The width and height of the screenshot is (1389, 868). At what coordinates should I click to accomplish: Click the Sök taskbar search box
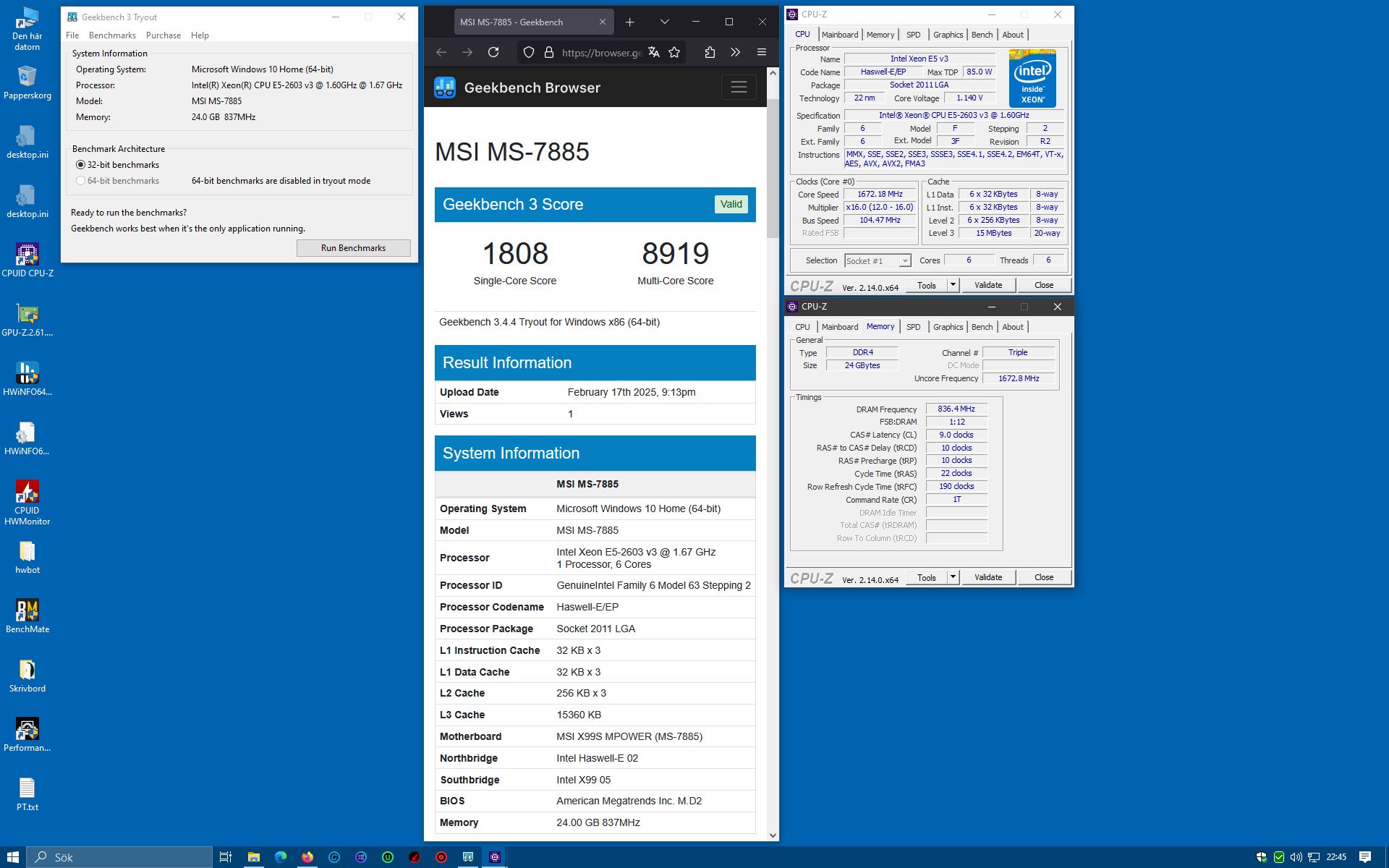pos(119,857)
